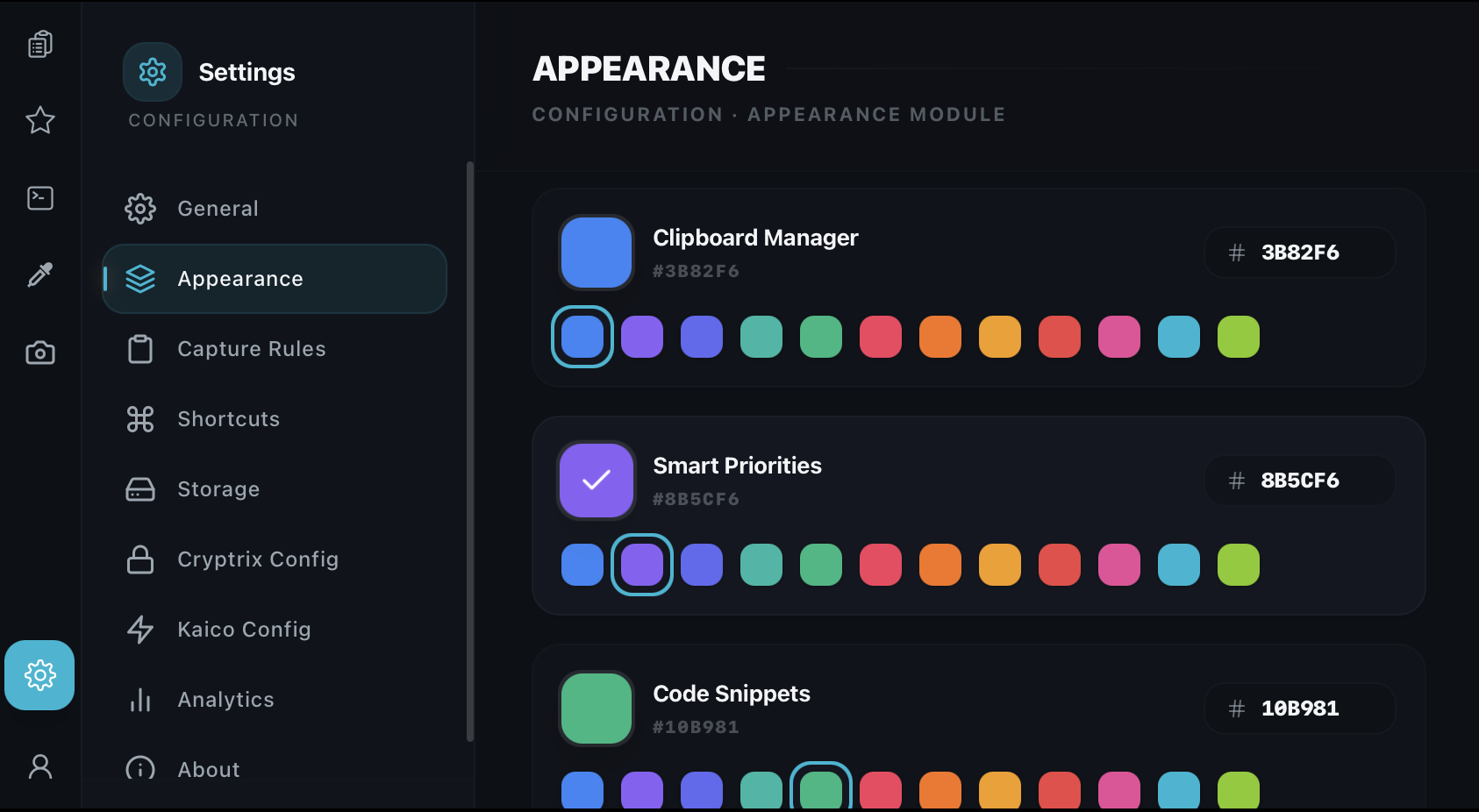The image size is (1479, 812).
Task: Pick teal swatch for Clipboard Manager
Action: [761, 337]
